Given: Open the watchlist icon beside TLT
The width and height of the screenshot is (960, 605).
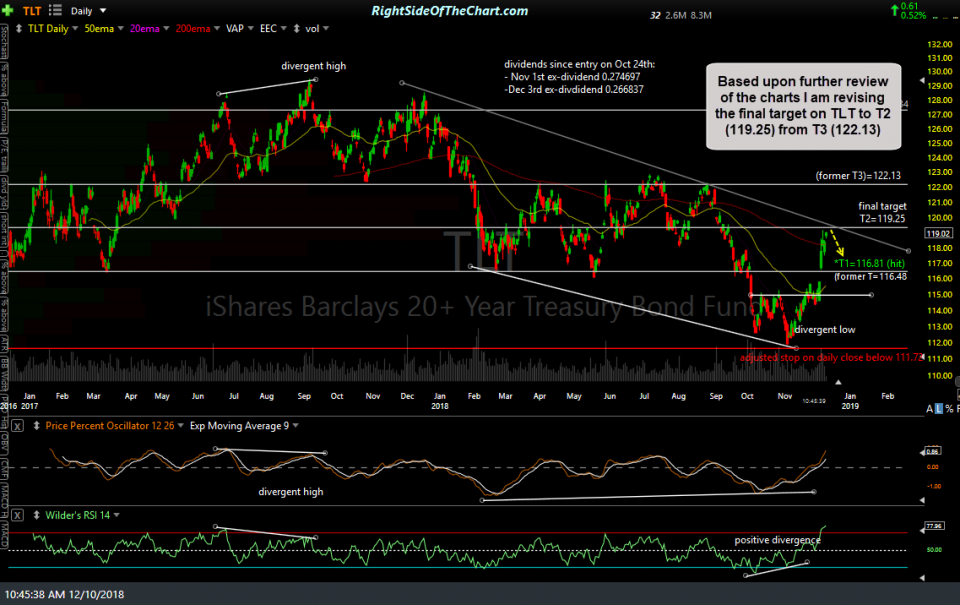Looking at the screenshot, I should point(55,11).
